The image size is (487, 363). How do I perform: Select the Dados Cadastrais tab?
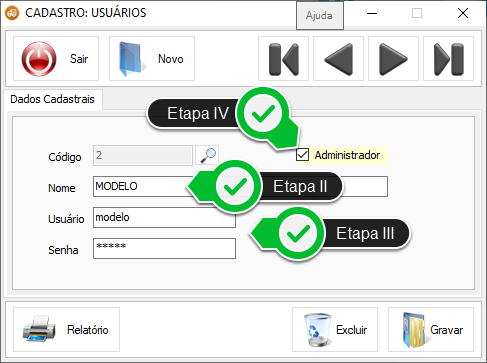click(x=52, y=99)
